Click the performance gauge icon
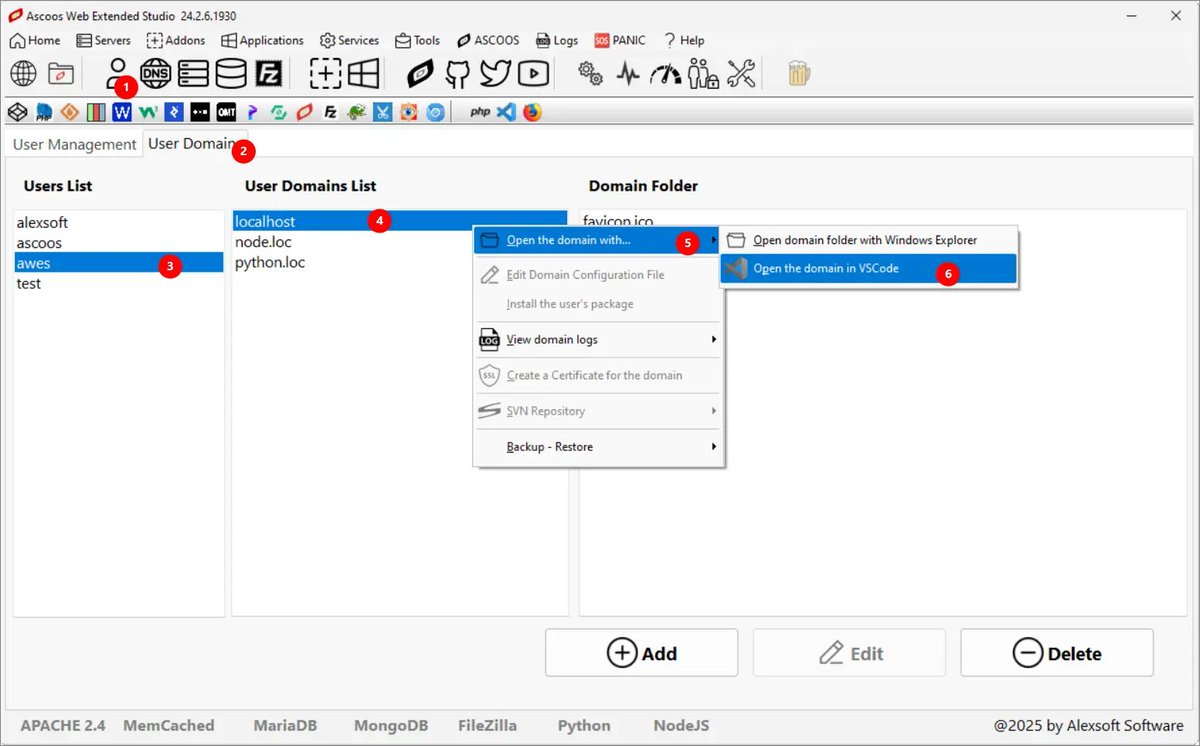This screenshot has height=746, width=1200. click(665, 73)
